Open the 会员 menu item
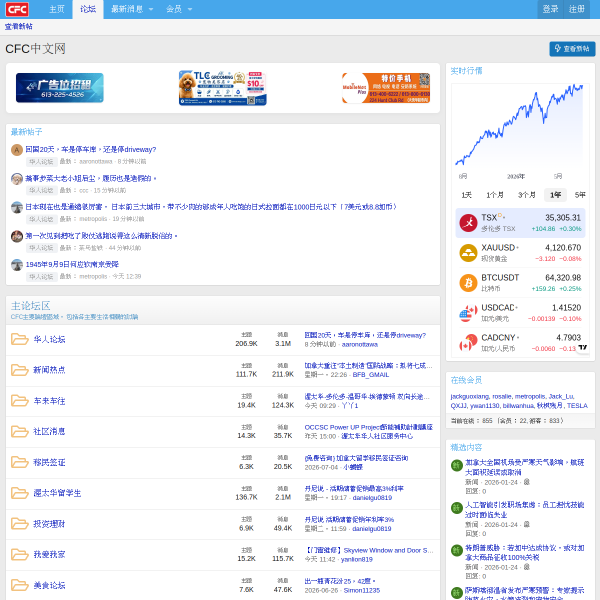The width and height of the screenshot is (600, 600). click(x=174, y=9)
